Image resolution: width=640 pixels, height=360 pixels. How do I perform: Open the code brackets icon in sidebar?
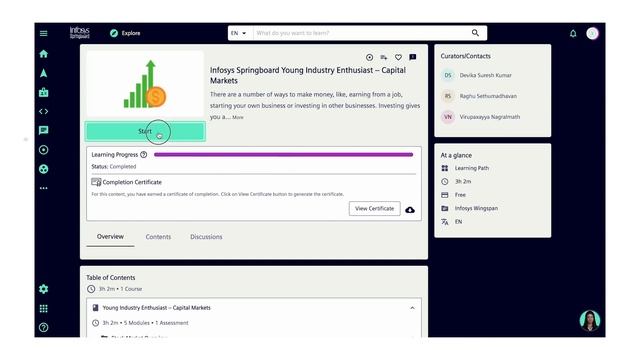pyautogui.click(x=44, y=111)
